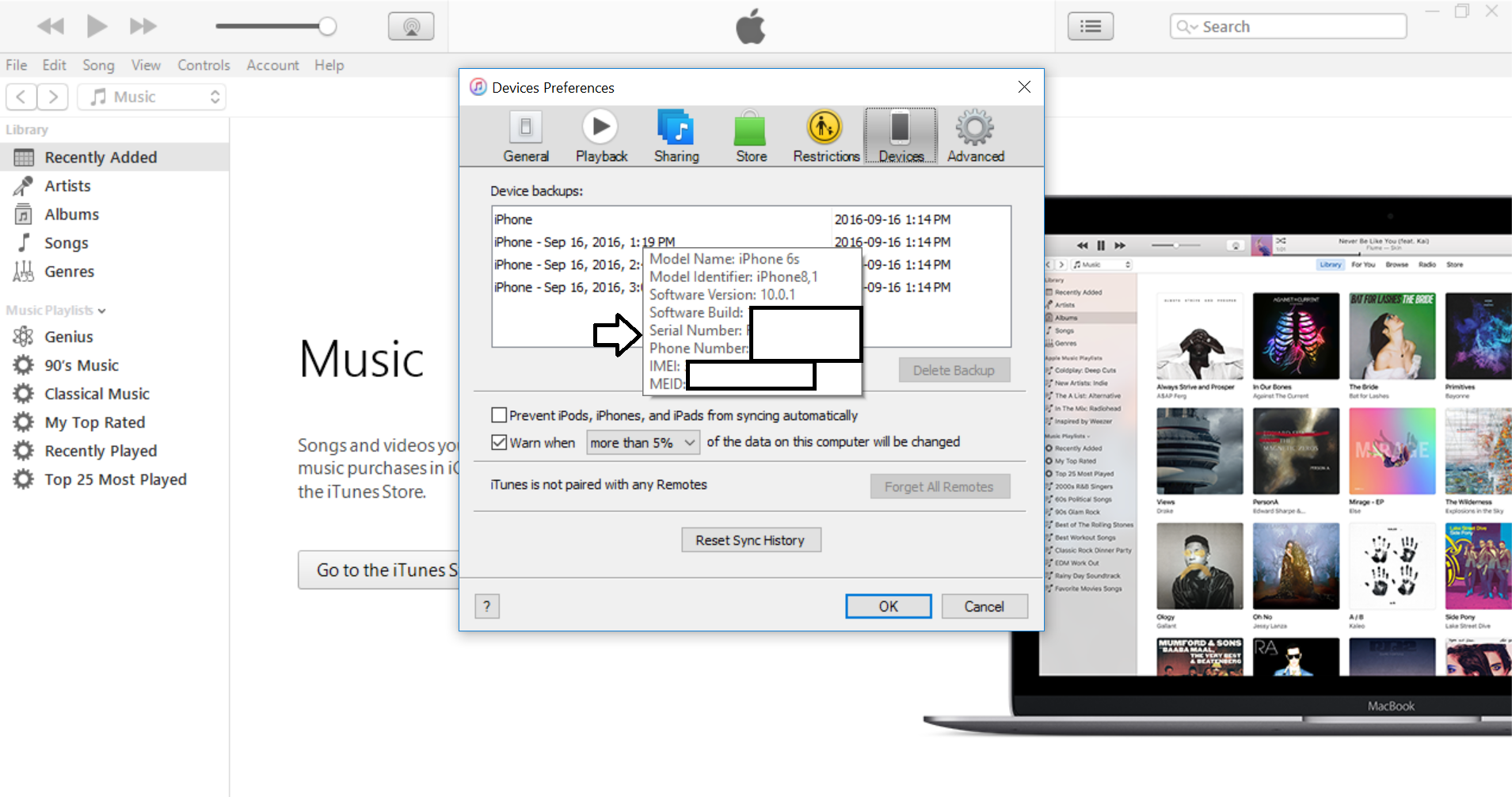This screenshot has width=1512, height=797.
Task: Click the forward navigation arrow
Action: click(52, 97)
